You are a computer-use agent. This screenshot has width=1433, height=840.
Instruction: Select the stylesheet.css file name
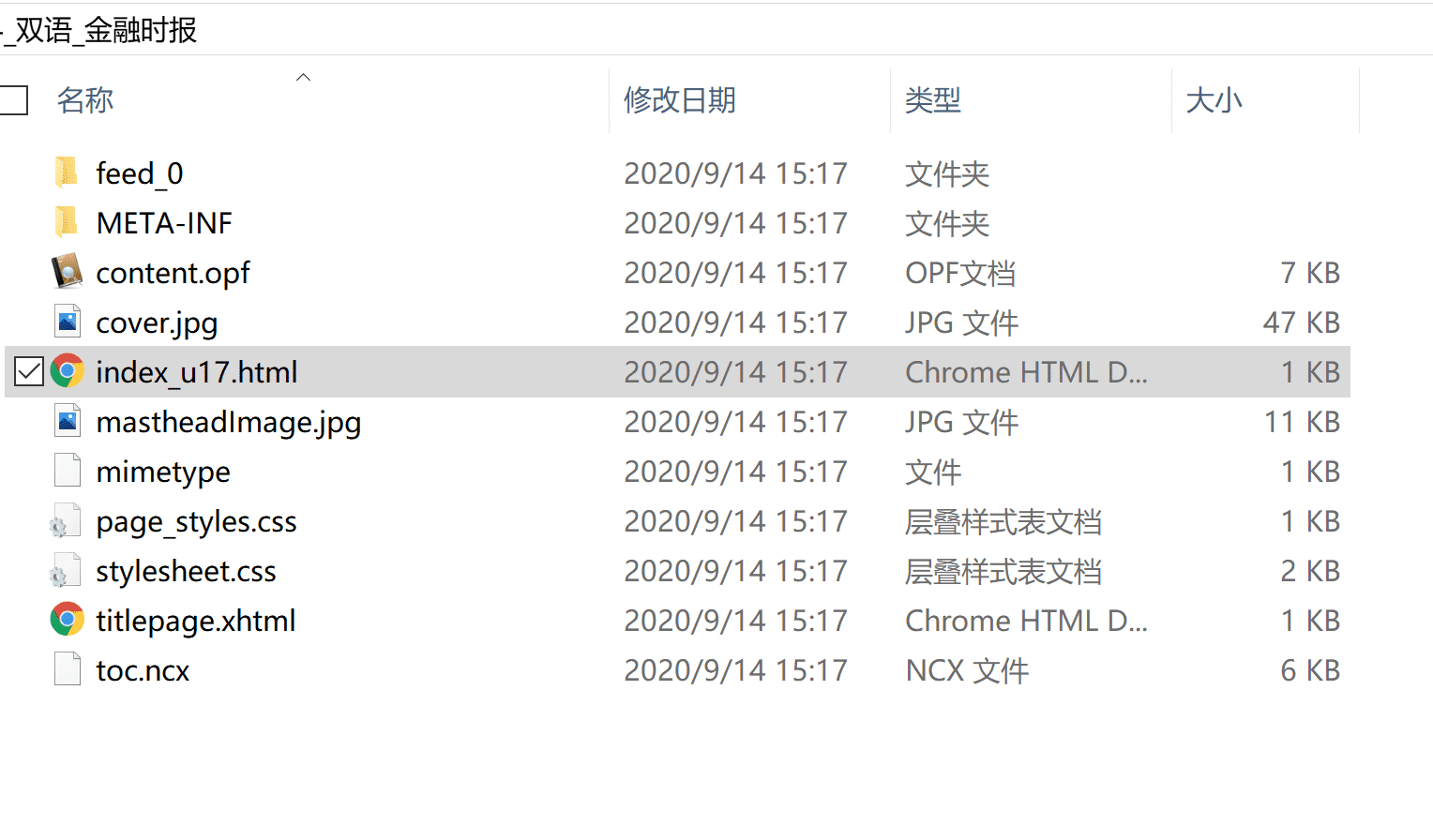click(x=186, y=571)
